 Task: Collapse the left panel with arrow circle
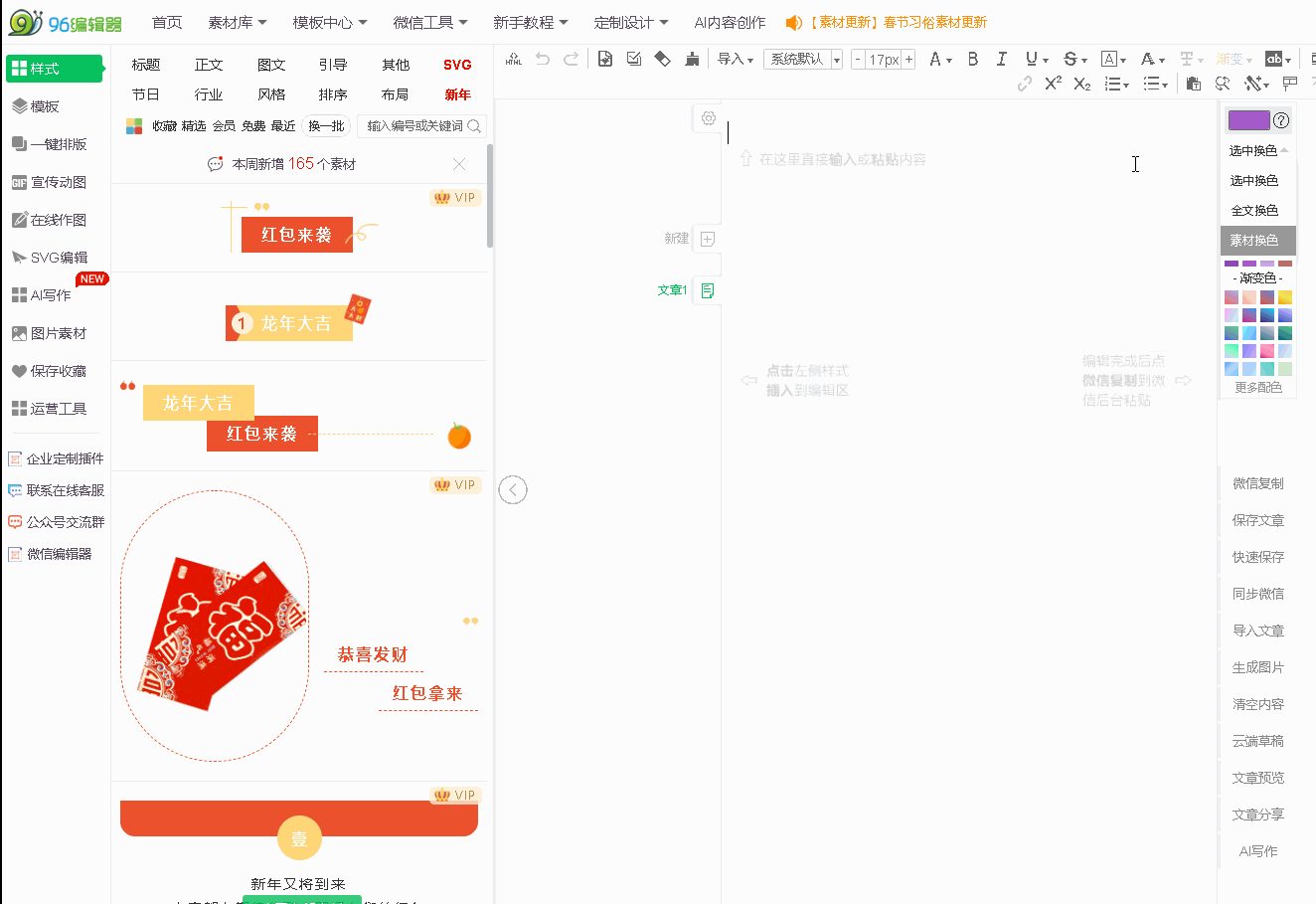[x=513, y=489]
